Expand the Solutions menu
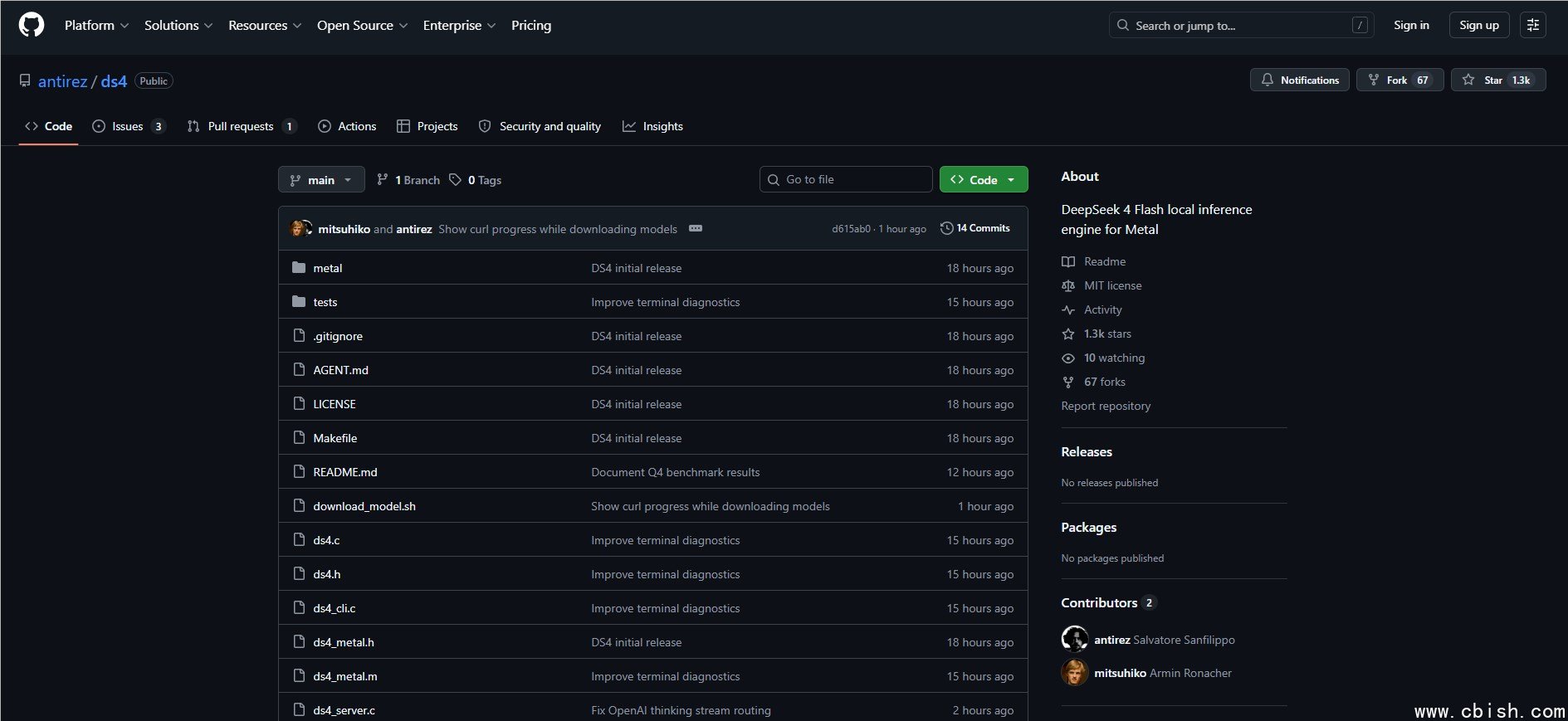This screenshot has height=721, width=1568. click(x=178, y=25)
